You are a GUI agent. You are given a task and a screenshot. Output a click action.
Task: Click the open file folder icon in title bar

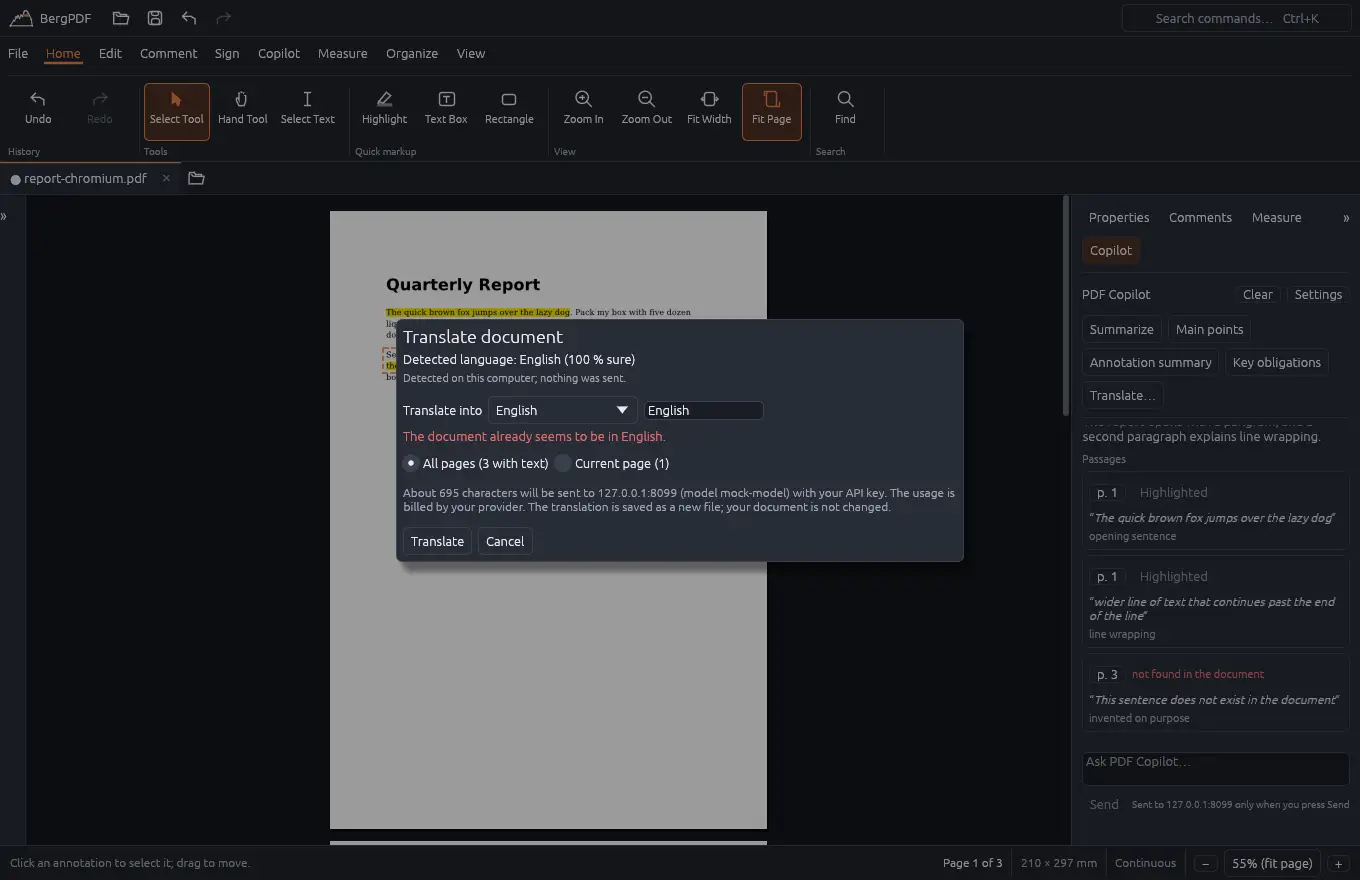121,18
